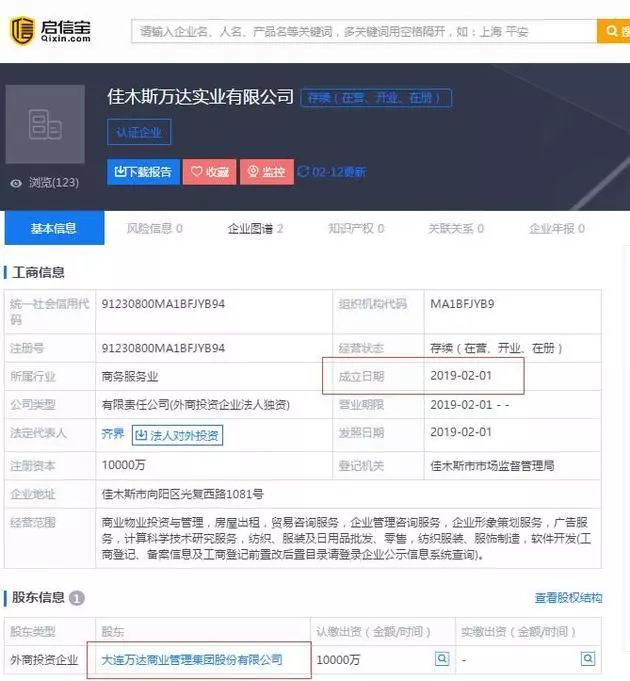This screenshot has height=681, width=630.
Task: Switch to the 知识产权 tab
Action: 356,228
